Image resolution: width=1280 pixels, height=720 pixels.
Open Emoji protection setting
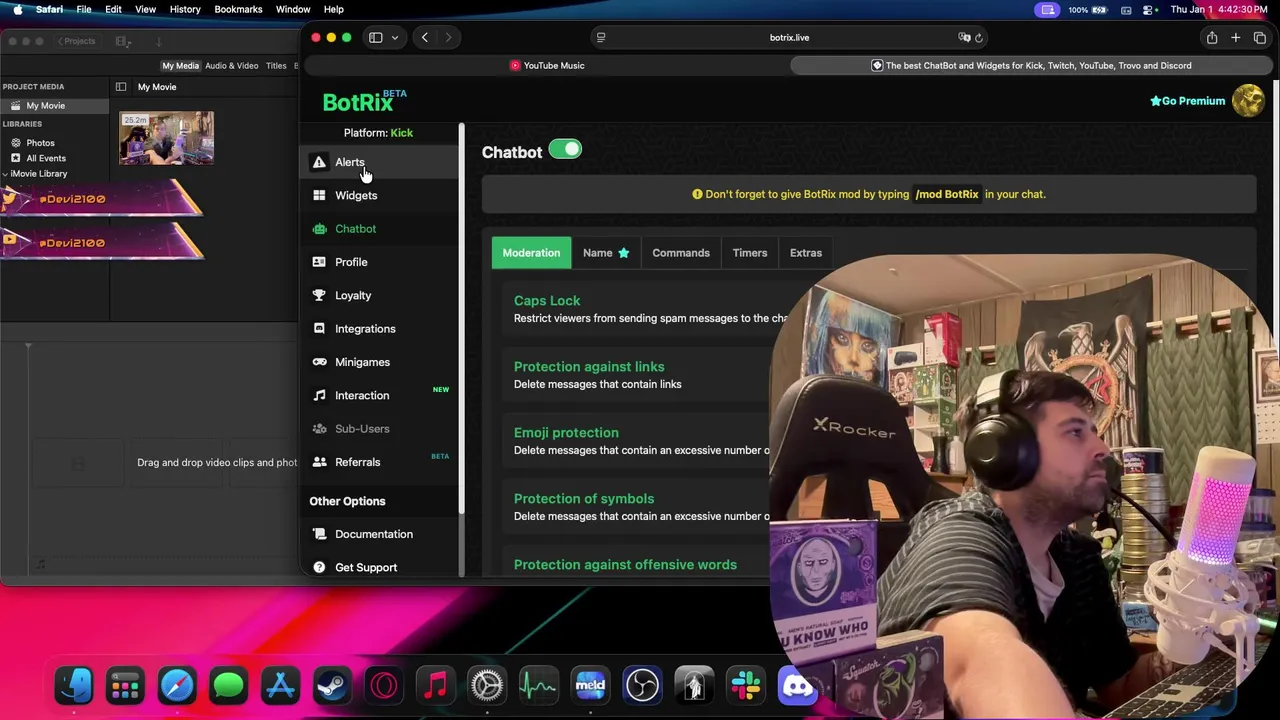566,433
